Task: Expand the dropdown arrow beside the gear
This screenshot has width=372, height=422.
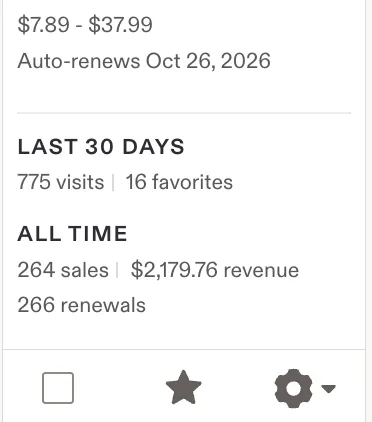Action: tap(329, 388)
